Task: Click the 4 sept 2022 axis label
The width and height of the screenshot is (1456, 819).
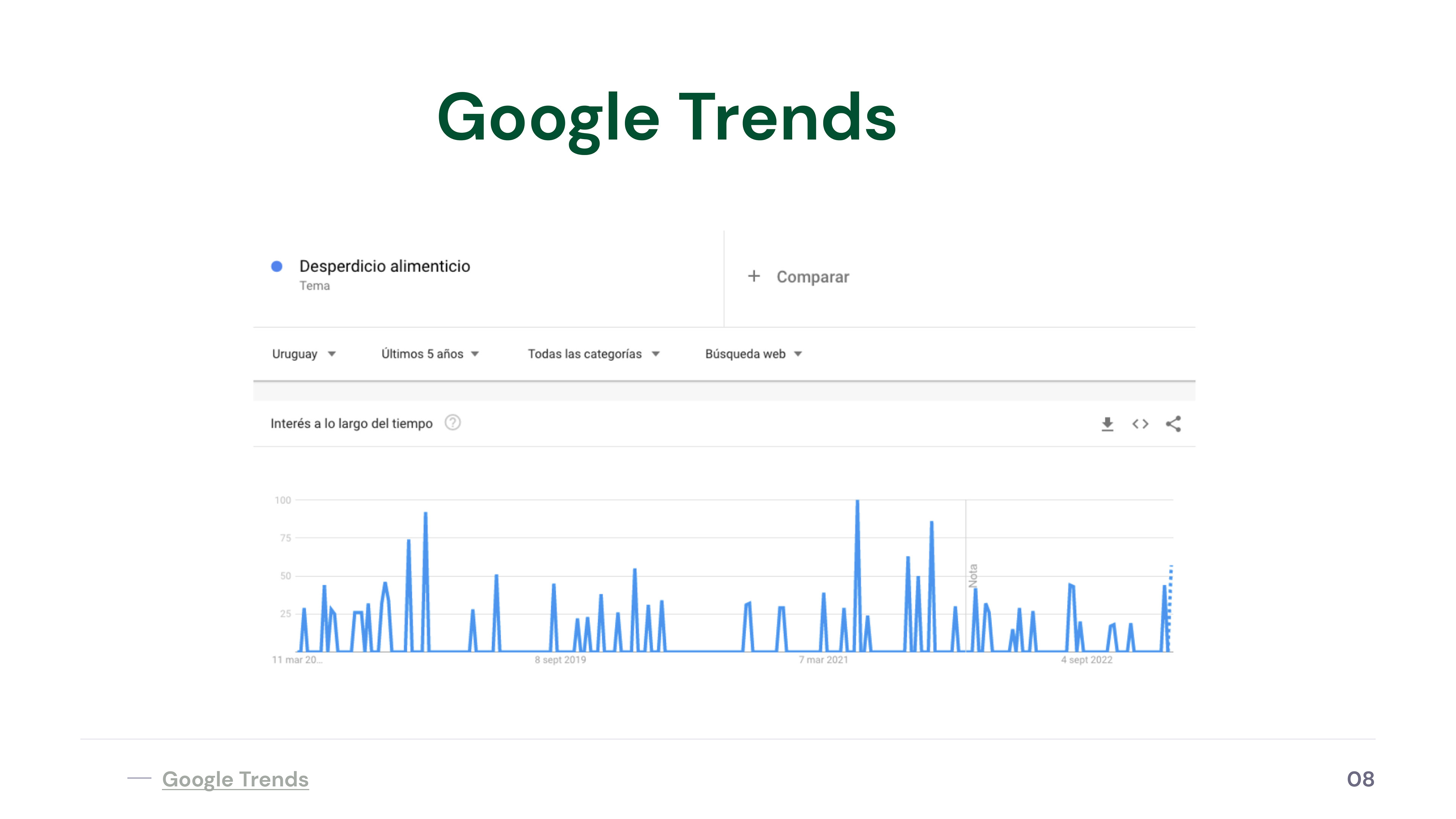Action: coord(1086,660)
